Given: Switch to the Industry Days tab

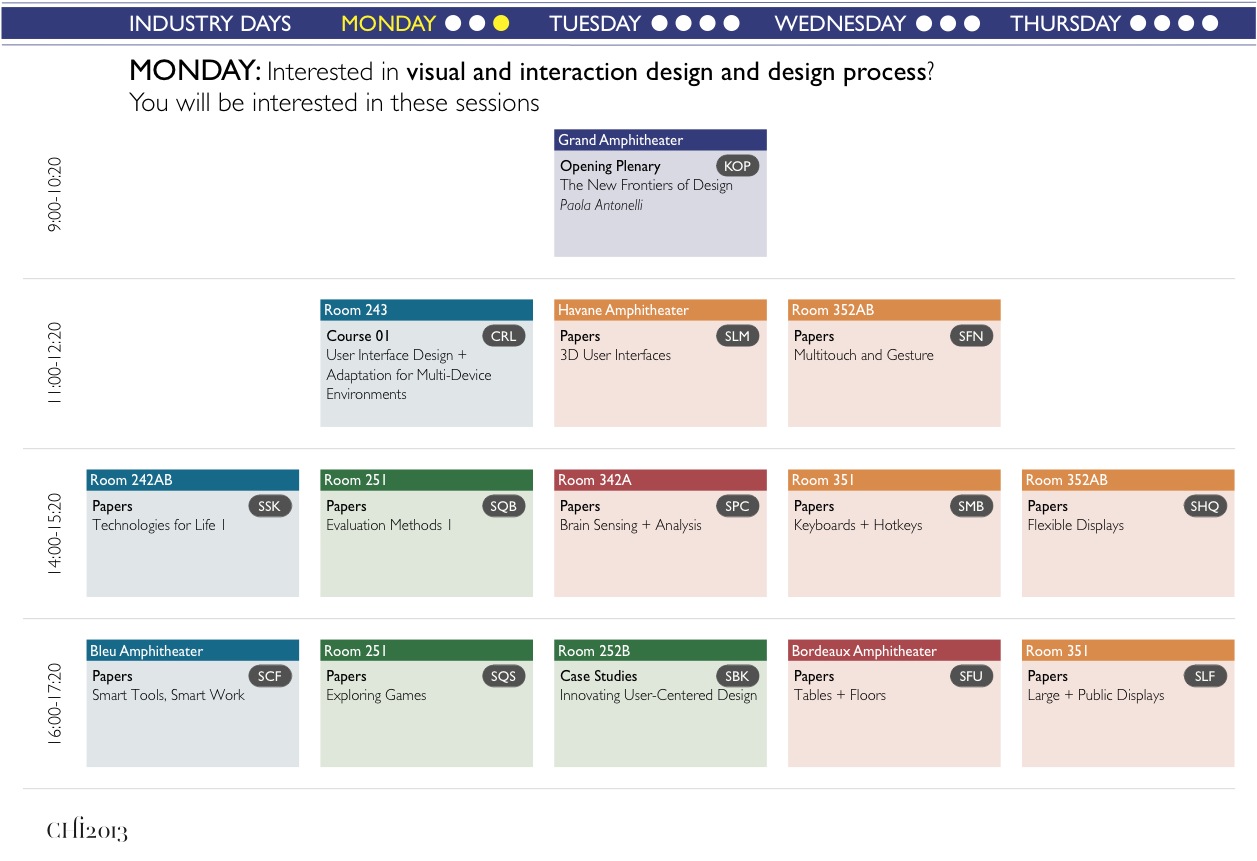Looking at the screenshot, I should 210,23.
